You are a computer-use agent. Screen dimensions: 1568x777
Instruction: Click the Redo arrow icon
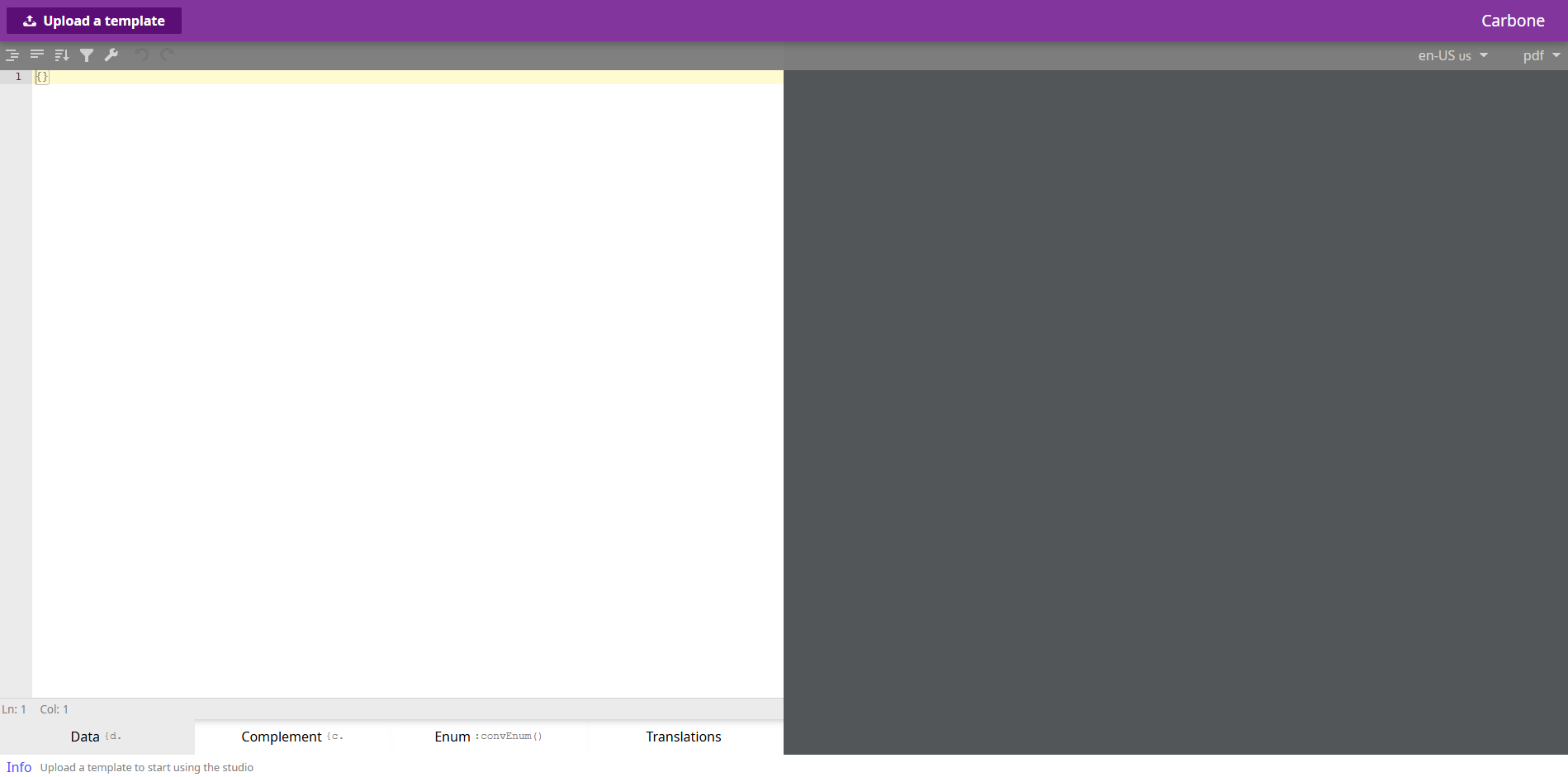point(167,55)
